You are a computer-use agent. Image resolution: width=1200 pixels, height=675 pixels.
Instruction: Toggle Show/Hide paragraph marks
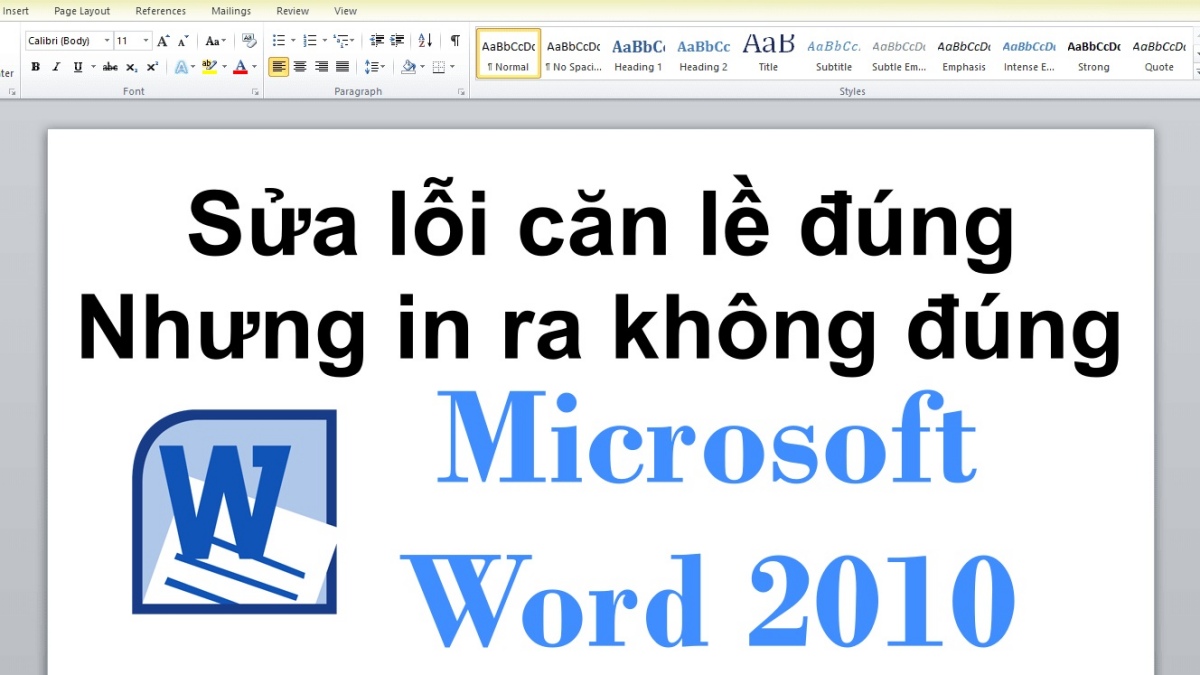(455, 41)
